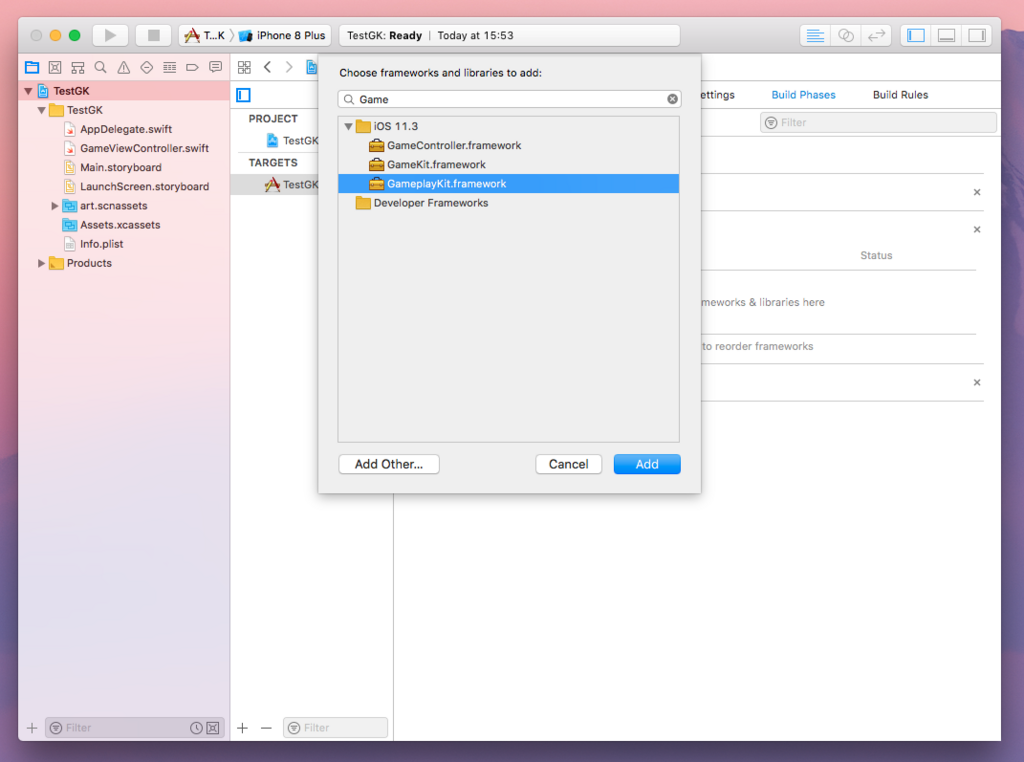The image size is (1024, 762).
Task: Select GameplayKit.framework
Action: pyautogui.click(x=509, y=183)
